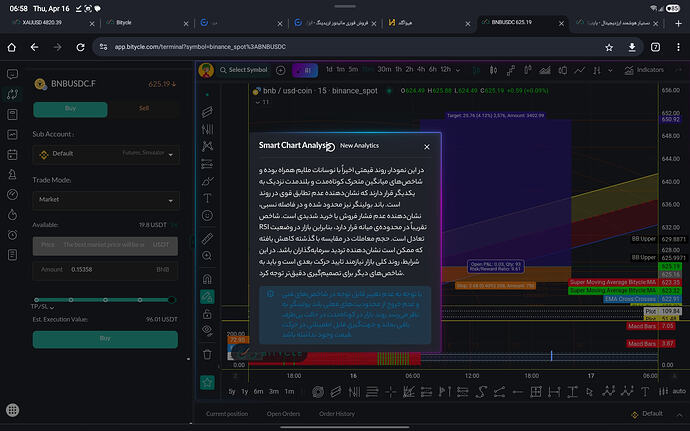The width and height of the screenshot is (690, 431).
Task: Click the Amount input field
Action: pyautogui.click(x=106, y=270)
